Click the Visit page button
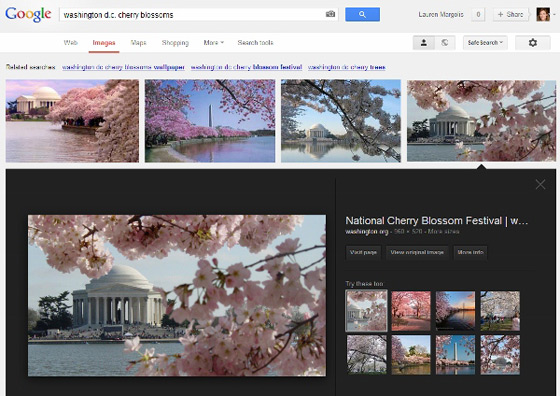Image resolution: width=560 pixels, height=396 pixels. point(363,252)
